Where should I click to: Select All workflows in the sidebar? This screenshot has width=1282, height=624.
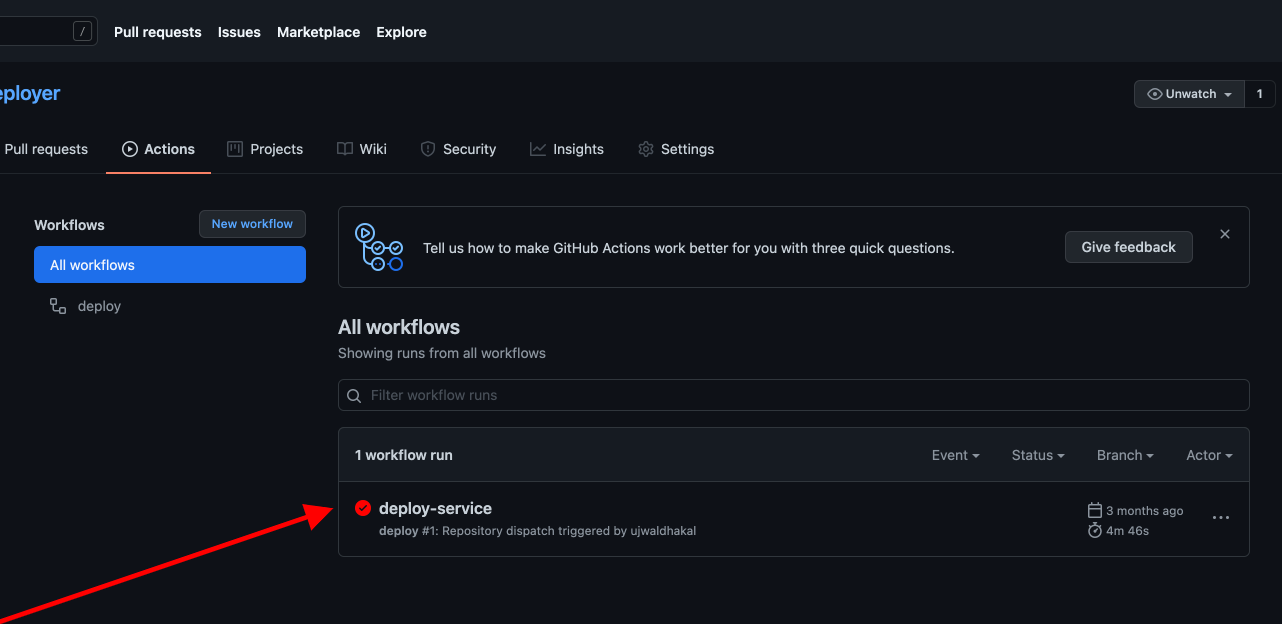tap(170, 265)
